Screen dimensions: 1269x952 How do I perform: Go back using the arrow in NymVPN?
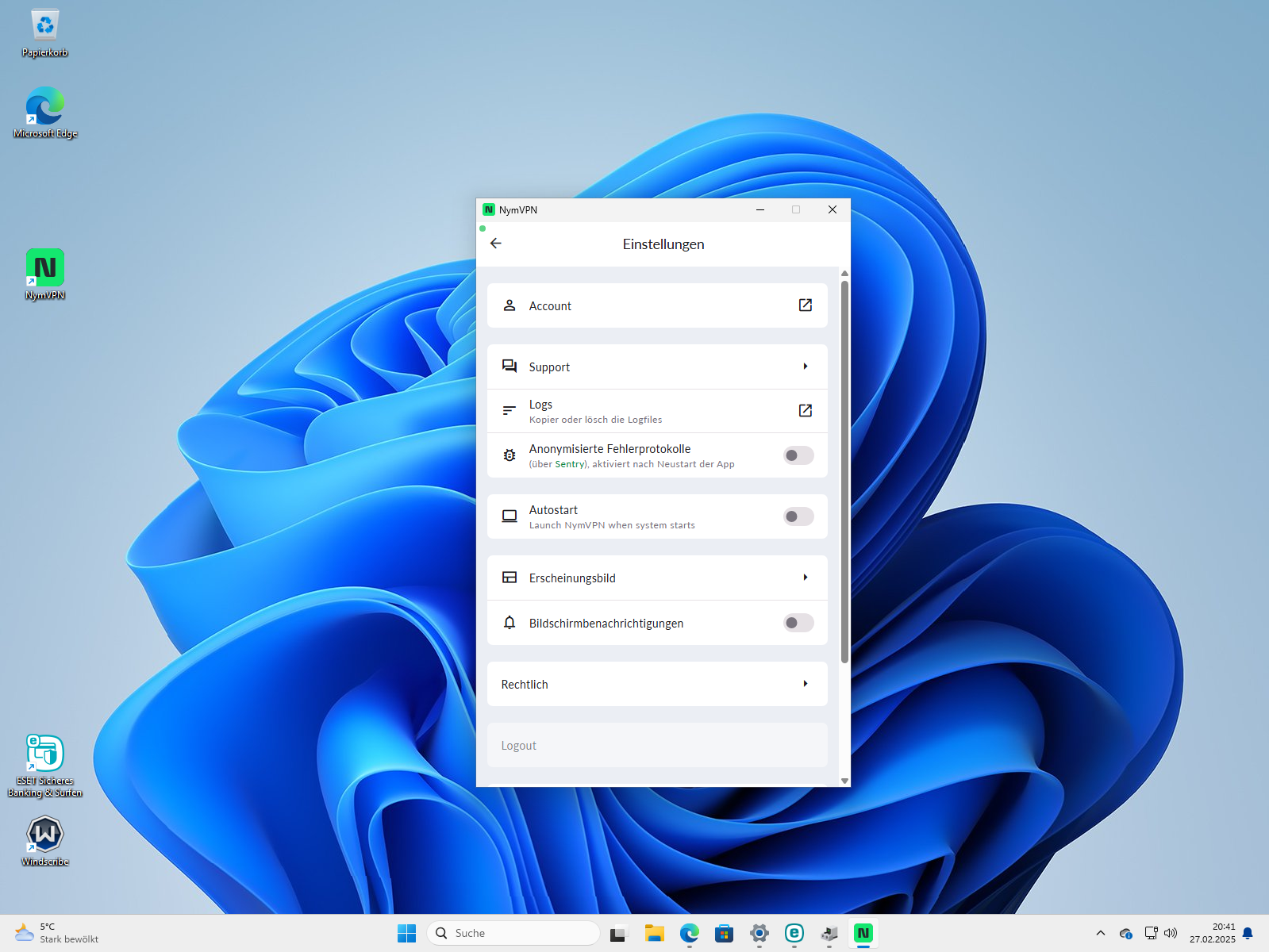pyautogui.click(x=496, y=244)
